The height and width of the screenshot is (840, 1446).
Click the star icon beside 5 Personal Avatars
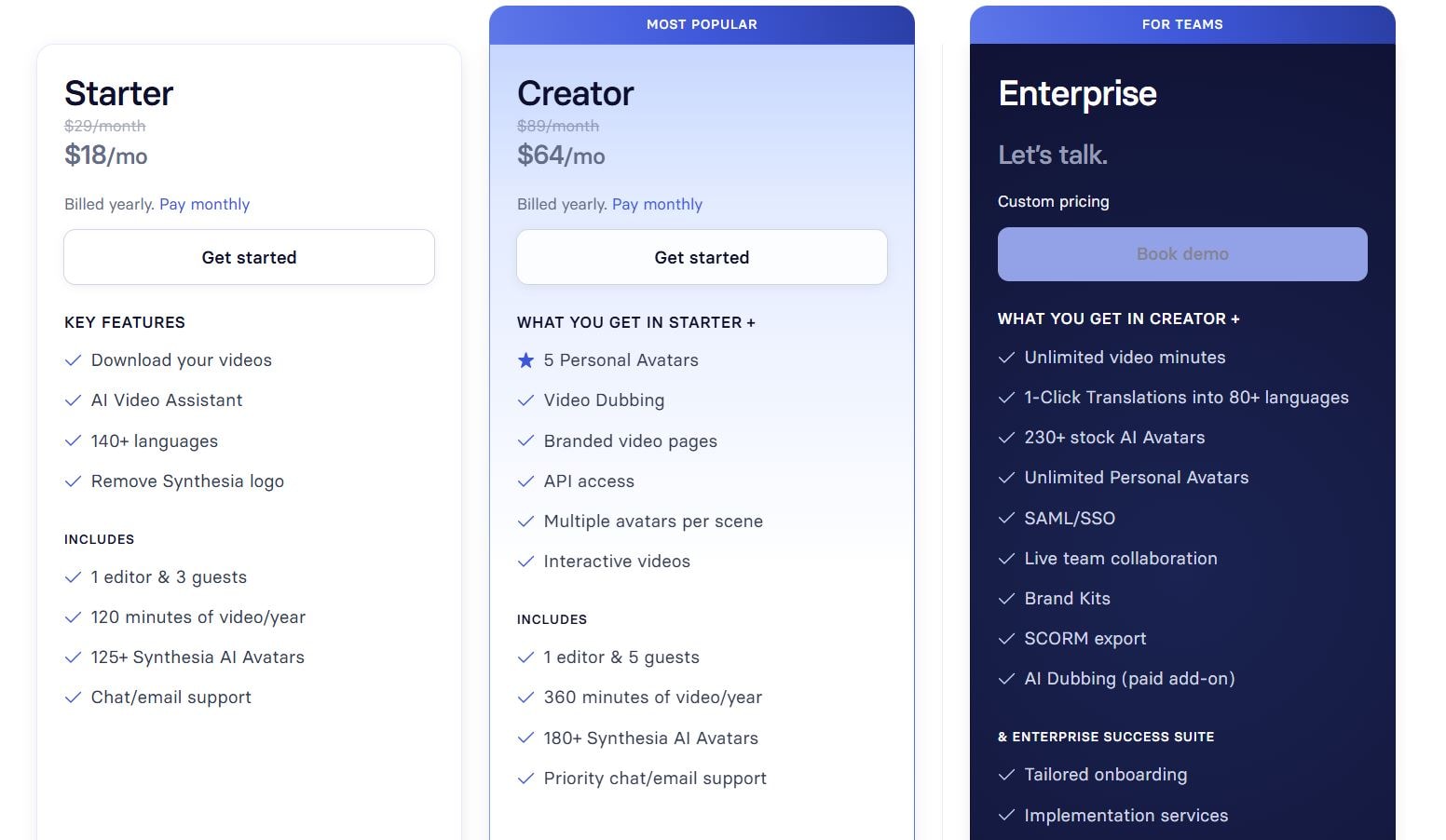point(525,360)
